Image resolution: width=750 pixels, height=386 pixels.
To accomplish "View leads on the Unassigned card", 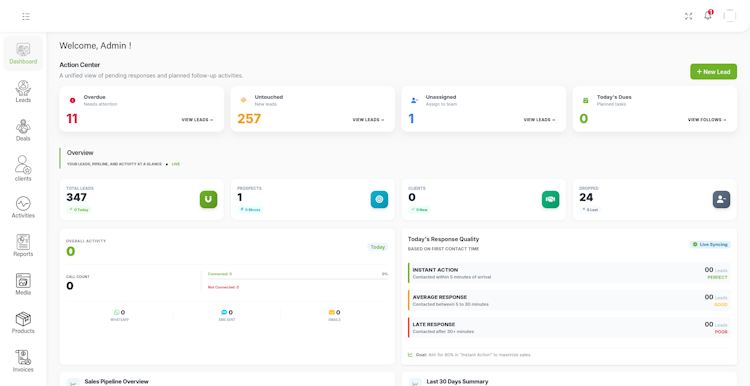I will (x=540, y=120).
